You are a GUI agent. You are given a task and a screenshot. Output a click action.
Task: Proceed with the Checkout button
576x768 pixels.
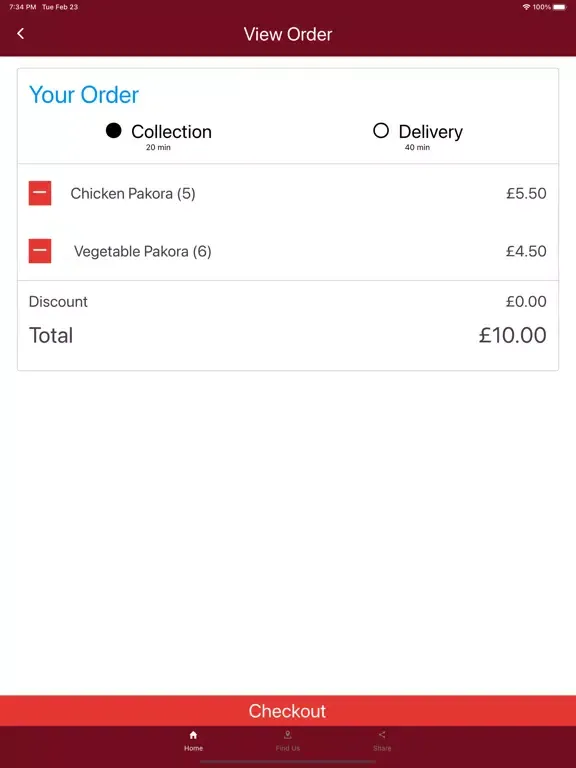[288, 711]
